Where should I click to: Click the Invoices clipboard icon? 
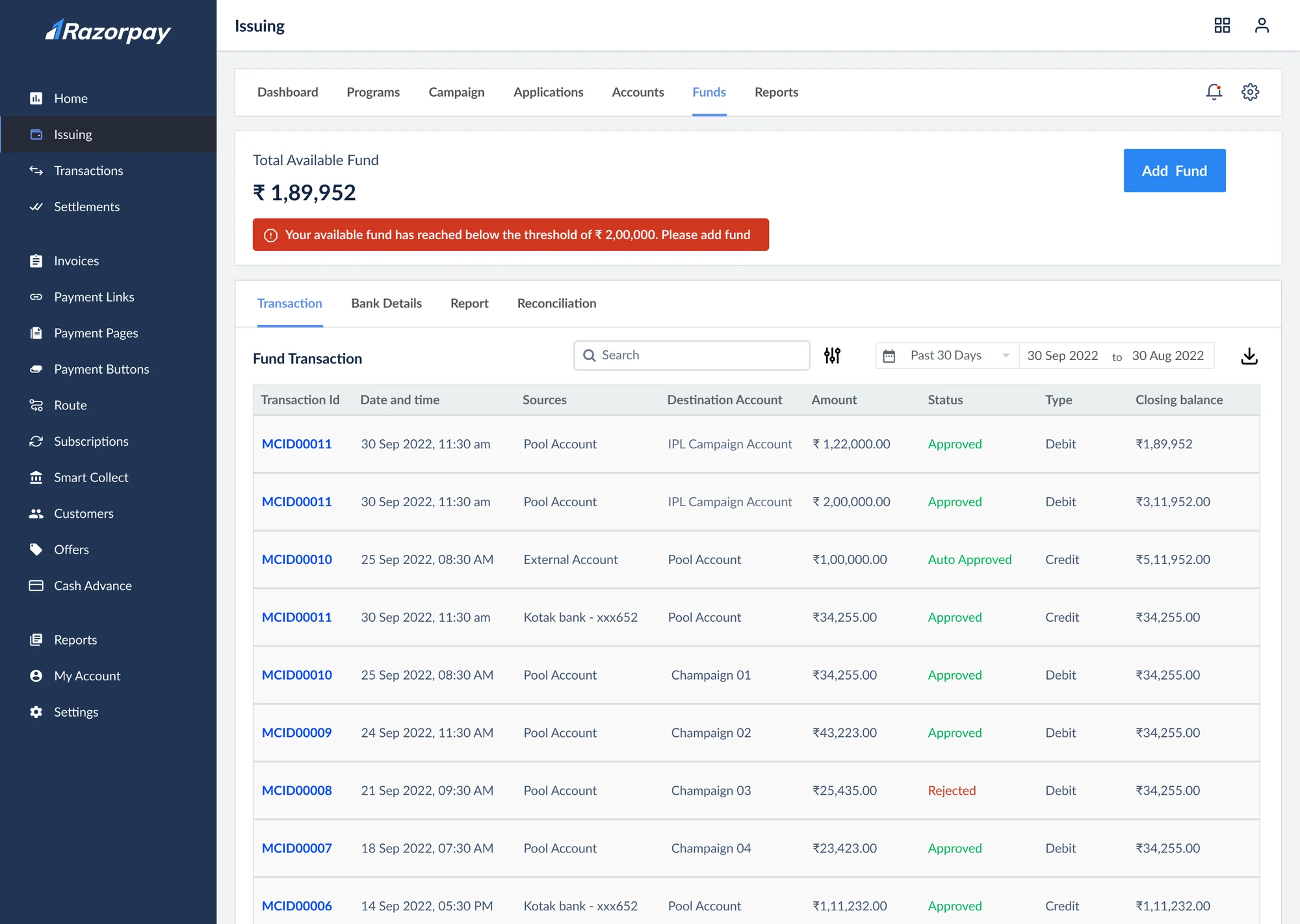click(x=36, y=261)
